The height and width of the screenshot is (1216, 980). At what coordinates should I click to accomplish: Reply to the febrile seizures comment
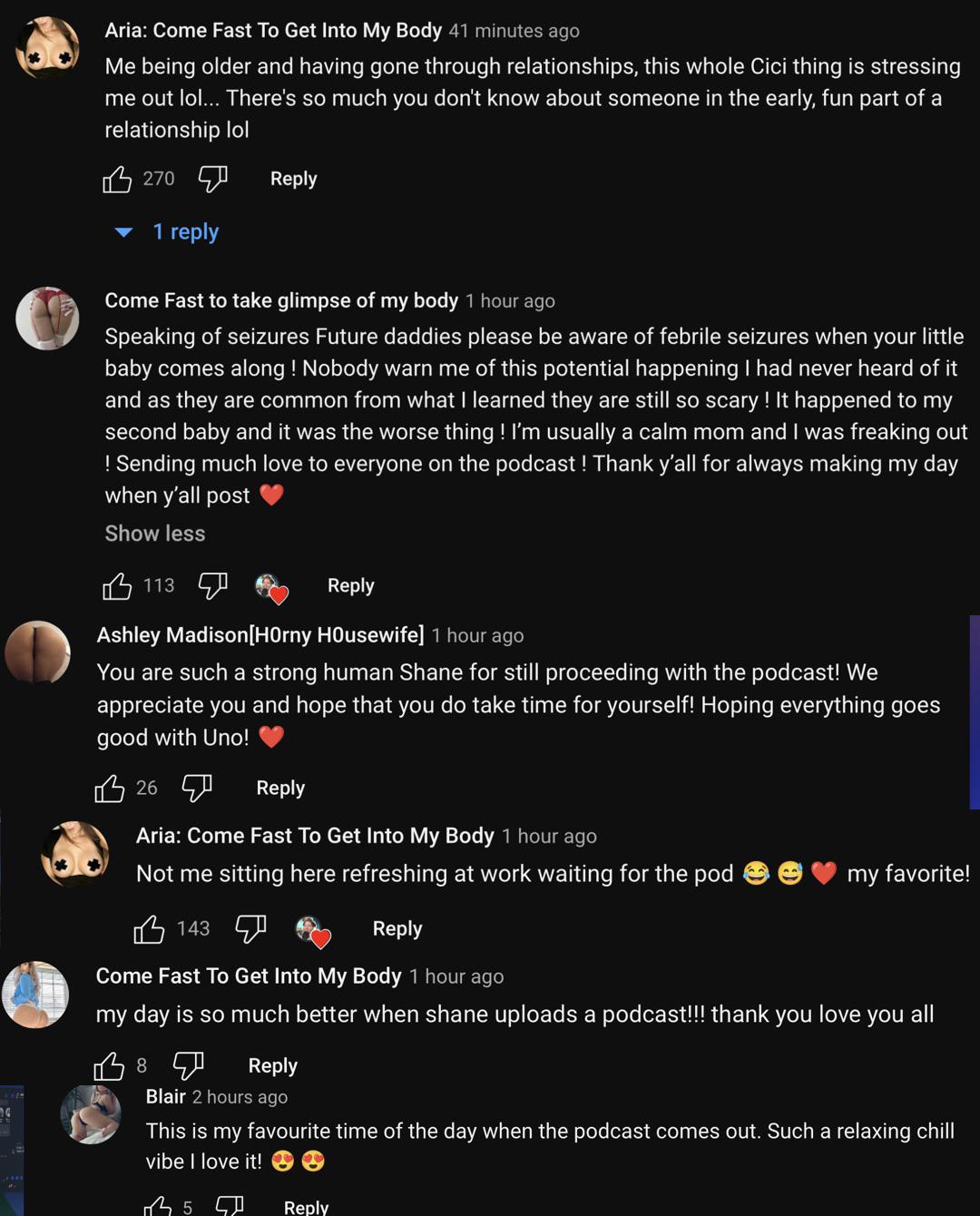click(x=350, y=586)
